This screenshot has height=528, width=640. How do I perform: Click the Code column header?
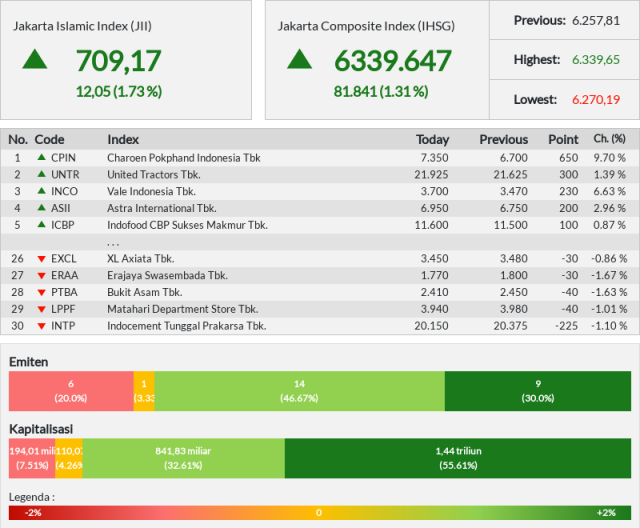point(49,139)
